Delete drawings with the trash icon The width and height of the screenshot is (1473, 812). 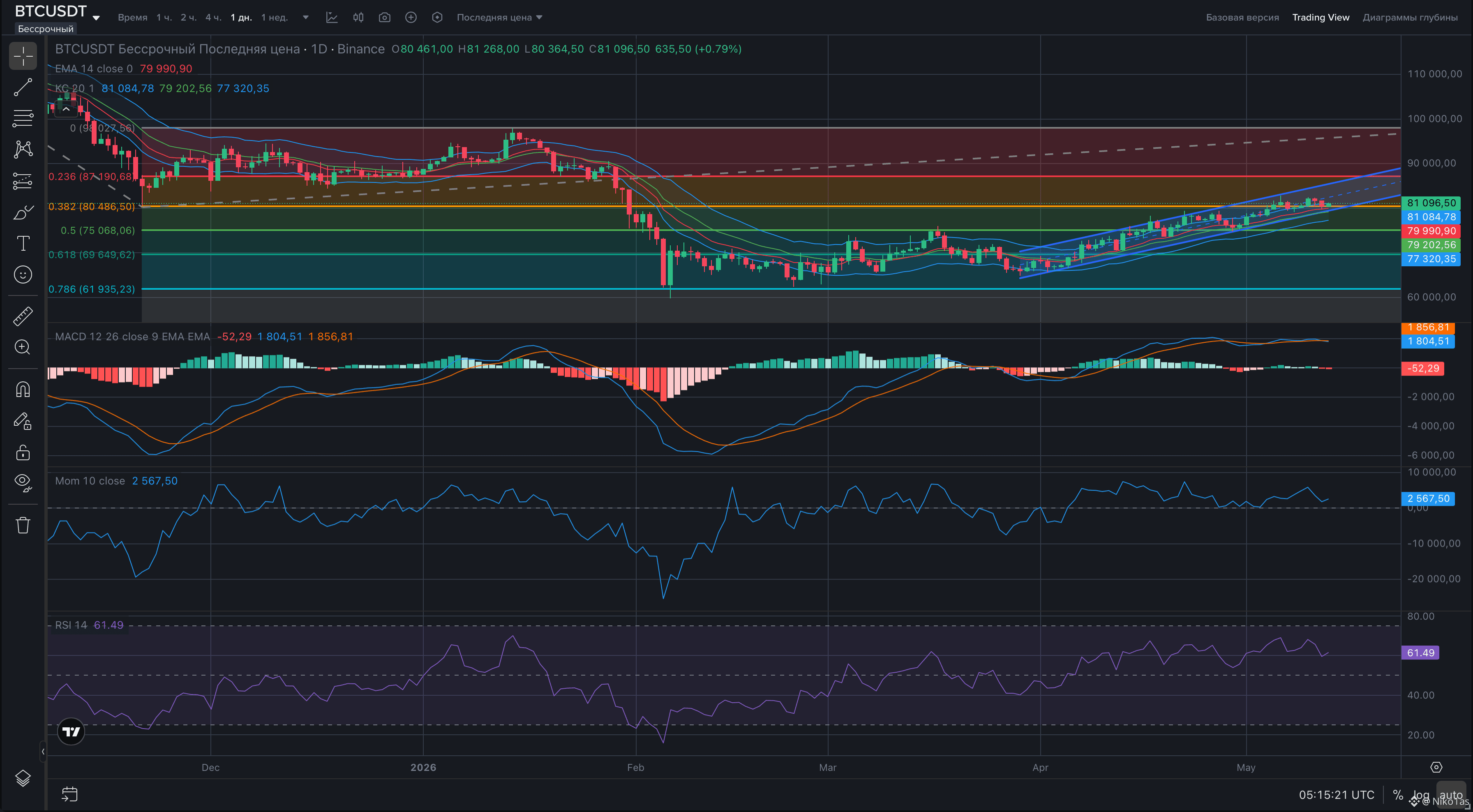pyautogui.click(x=23, y=525)
